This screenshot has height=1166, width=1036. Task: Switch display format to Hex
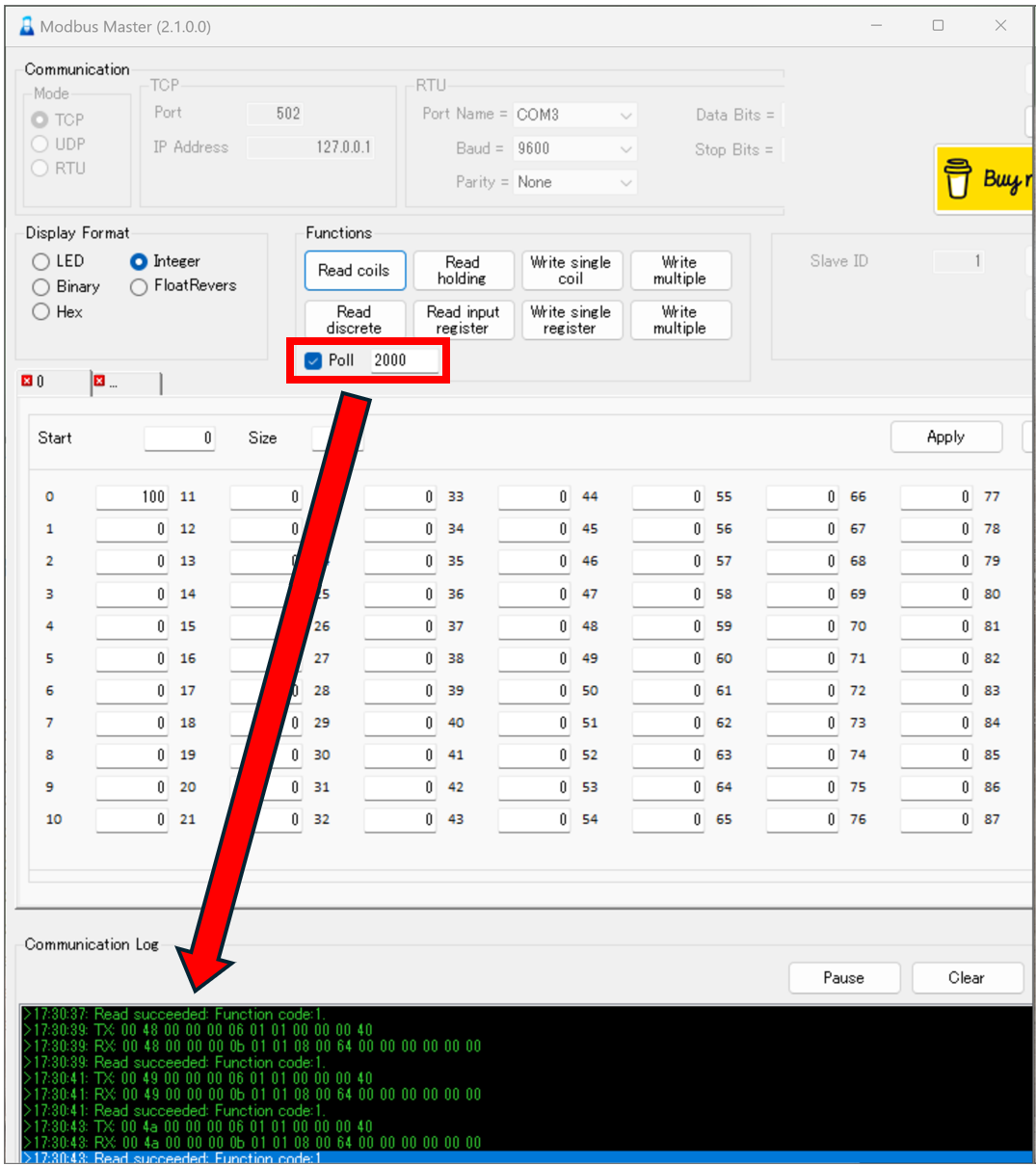click(x=40, y=311)
